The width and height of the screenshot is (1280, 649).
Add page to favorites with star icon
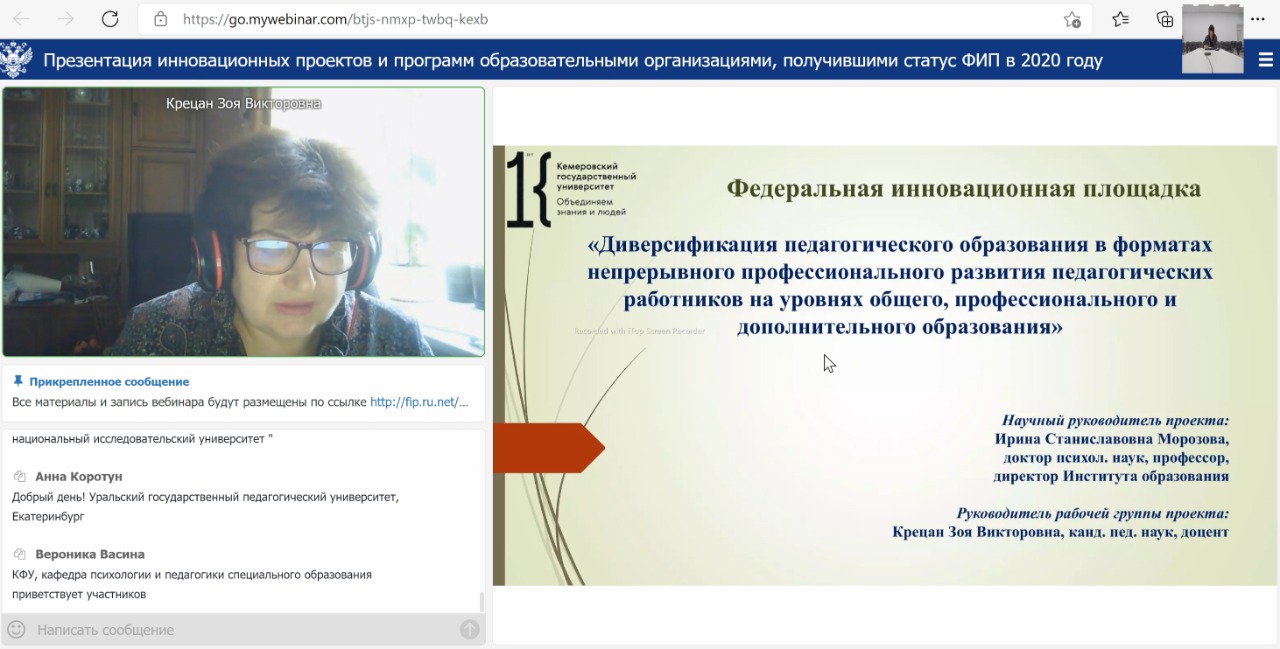coord(1072,19)
